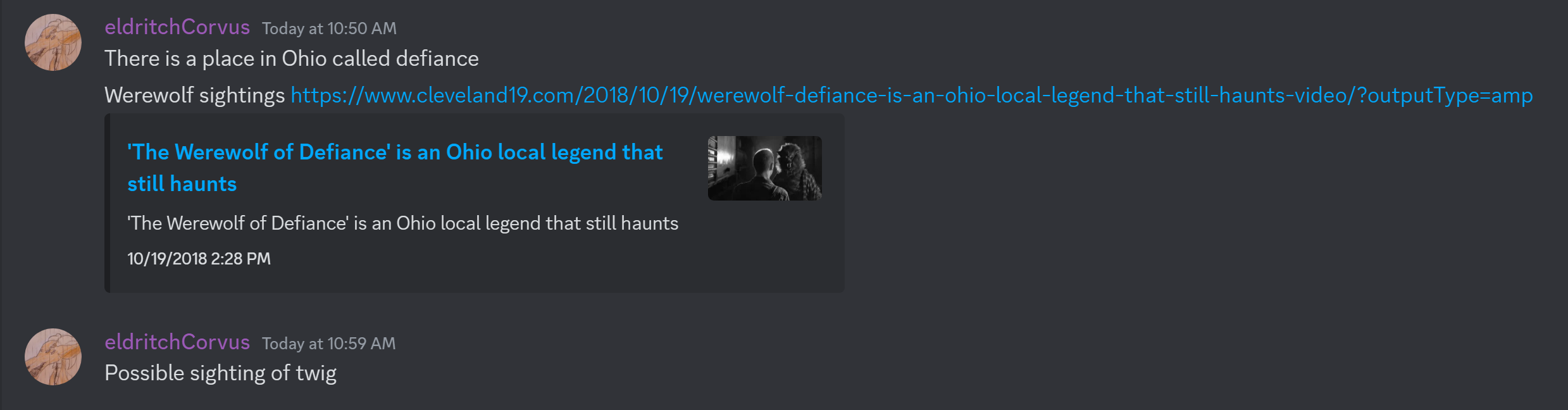
Task: Click the 'Today at 10:59 AM' timestamp
Action: coord(329,344)
